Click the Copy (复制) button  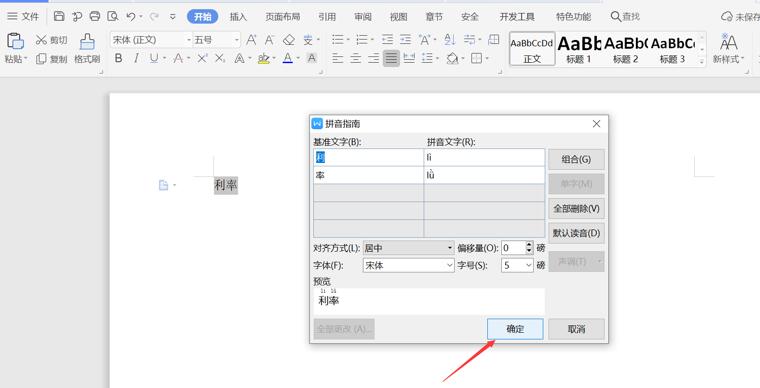(51, 59)
